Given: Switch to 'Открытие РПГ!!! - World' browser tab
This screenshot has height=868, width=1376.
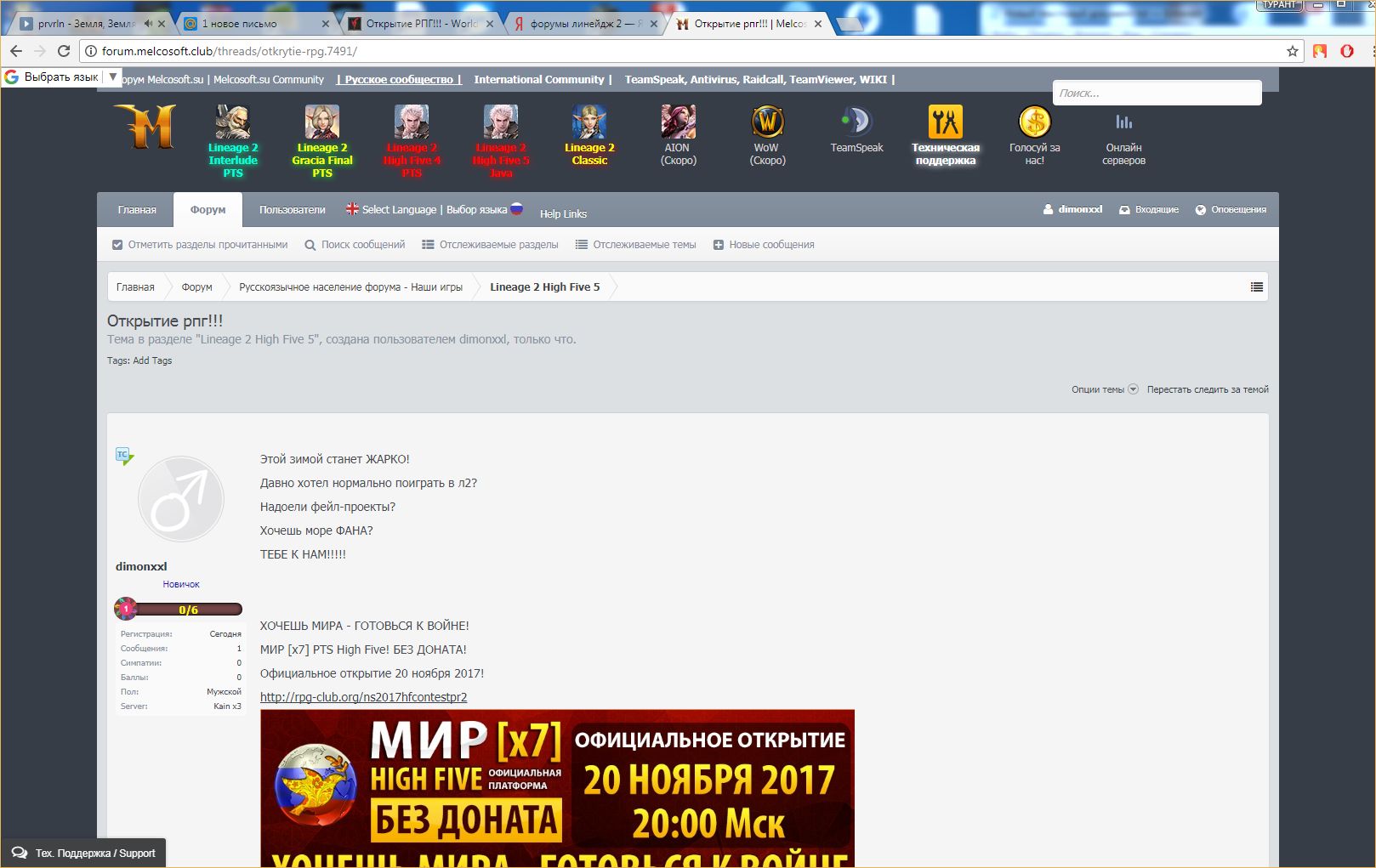Looking at the screenshot, I should (421, 24).
